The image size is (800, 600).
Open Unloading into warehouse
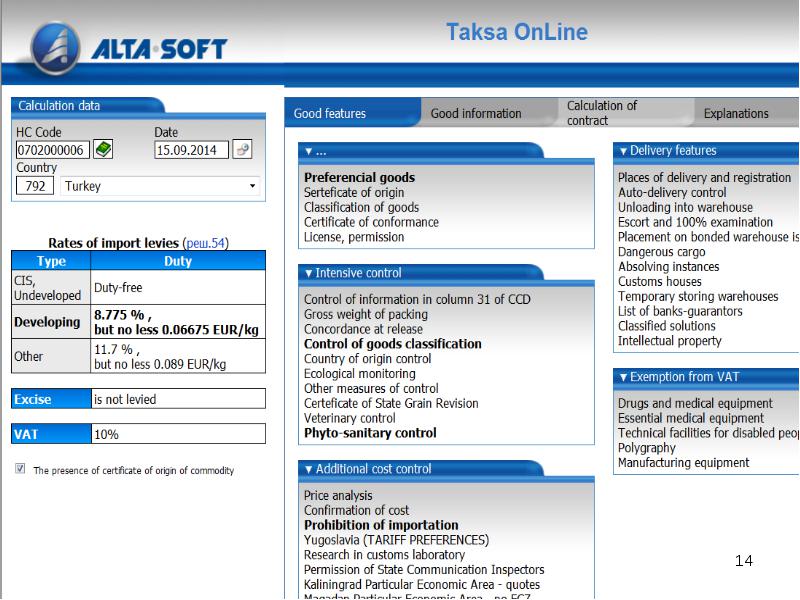pyautogui.click(x=686, y=207)
